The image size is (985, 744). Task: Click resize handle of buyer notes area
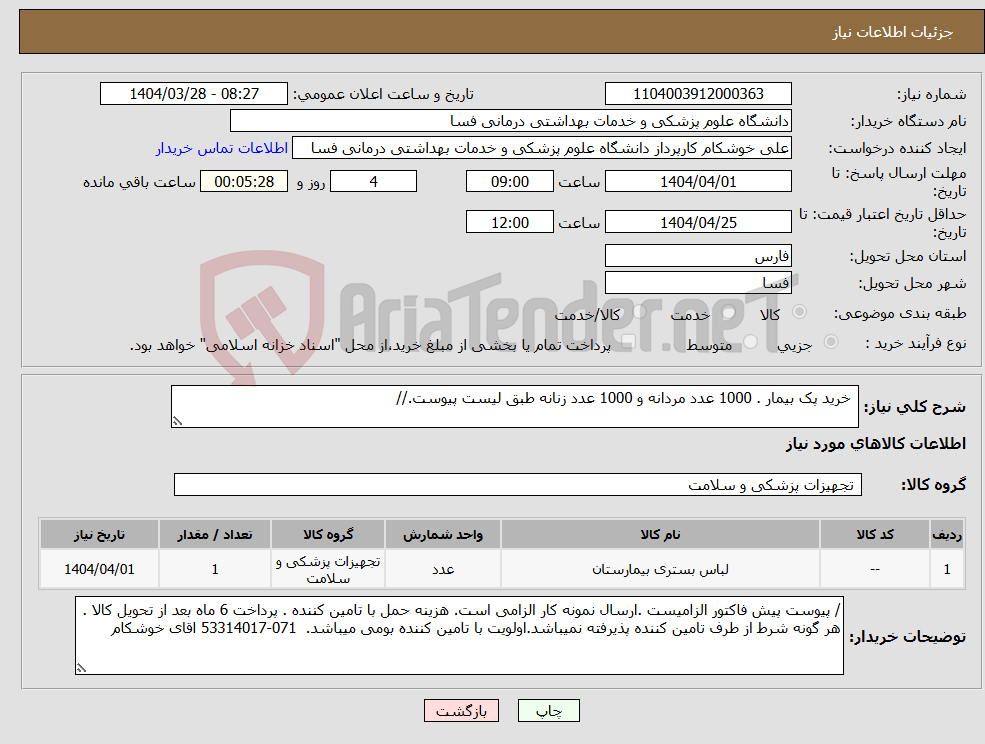[81, 669]
